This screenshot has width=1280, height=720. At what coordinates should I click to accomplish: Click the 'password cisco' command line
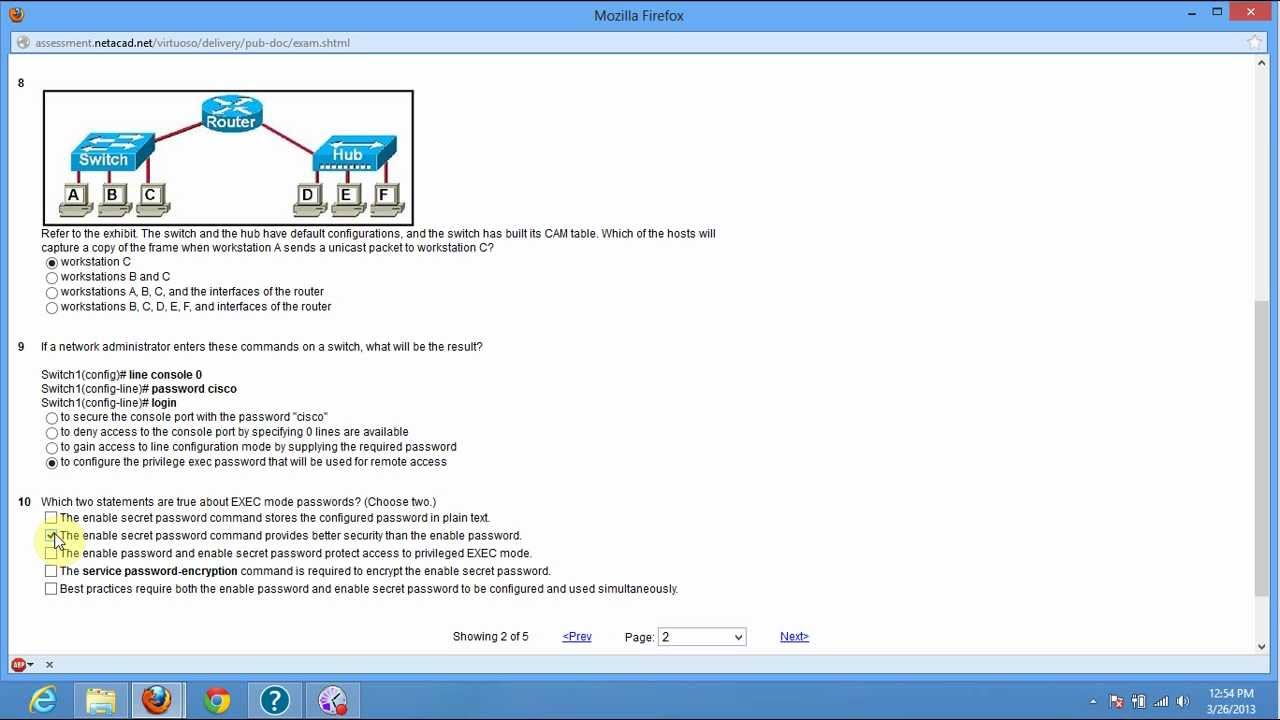[x=139, y=389]
